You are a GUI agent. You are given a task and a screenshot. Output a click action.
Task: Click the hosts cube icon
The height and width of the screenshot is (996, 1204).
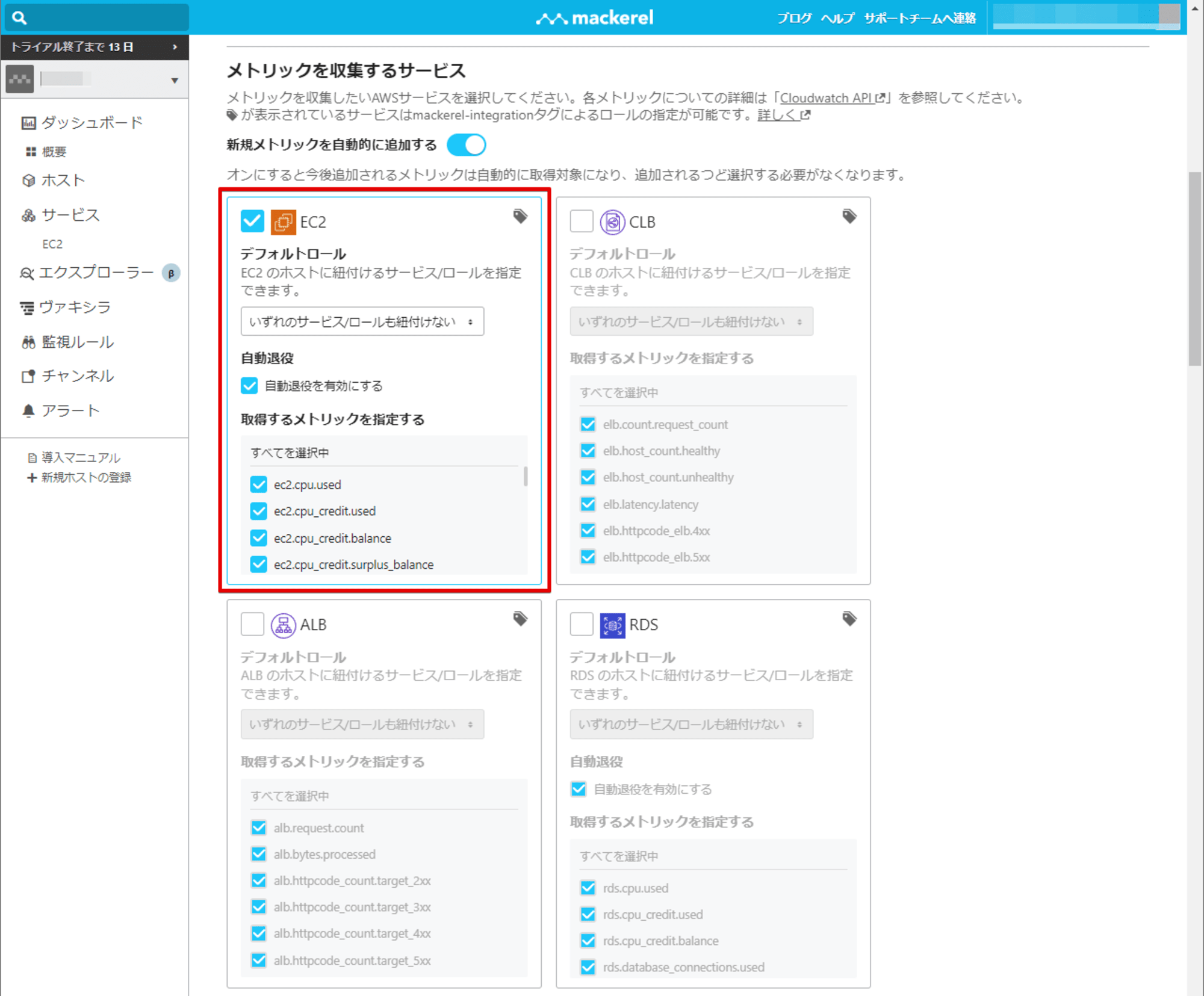pos(28,180)
